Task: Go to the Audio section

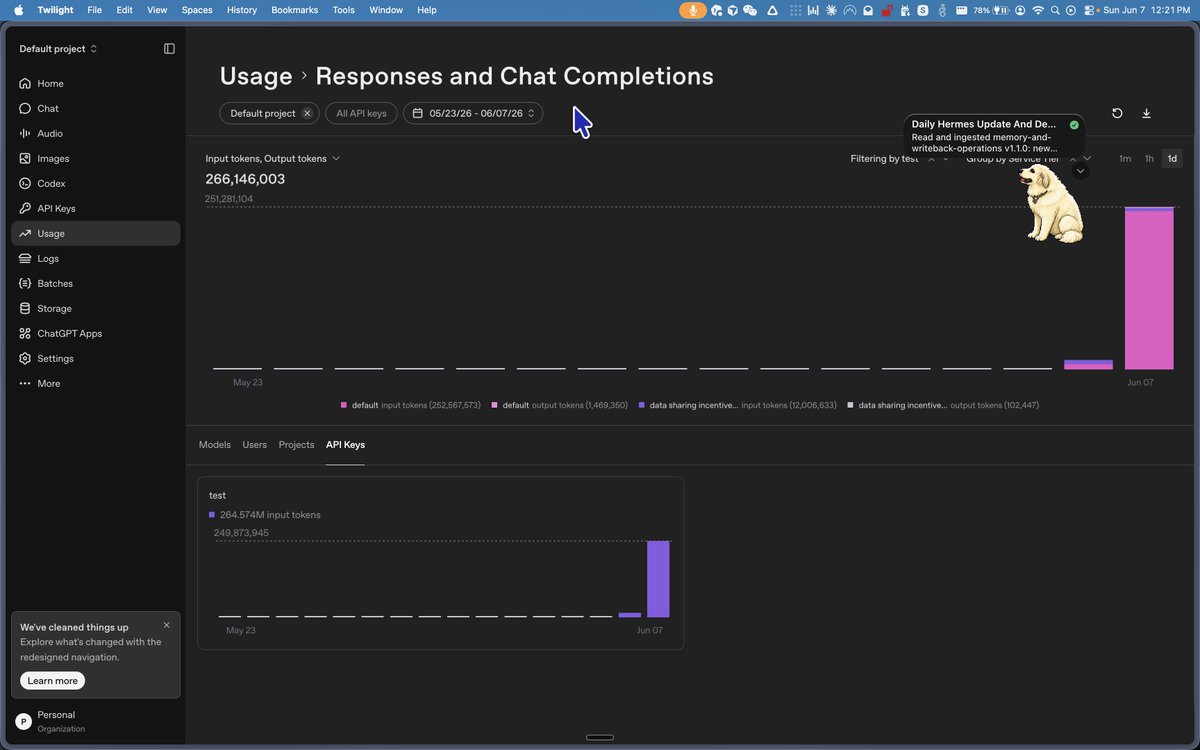Action: (x=95, y=133)
